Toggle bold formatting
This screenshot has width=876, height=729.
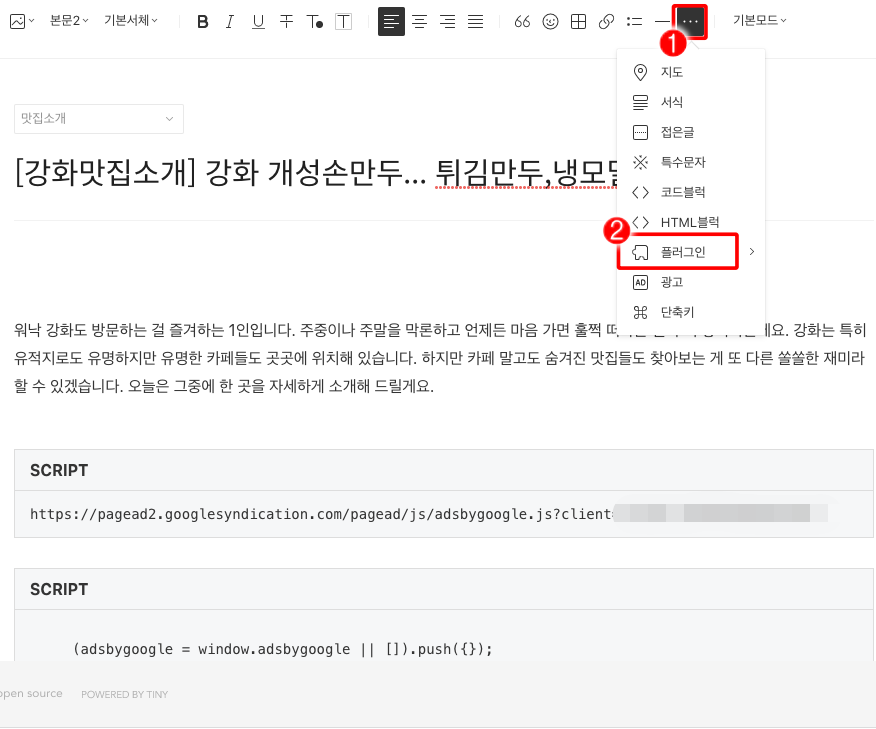202,20
